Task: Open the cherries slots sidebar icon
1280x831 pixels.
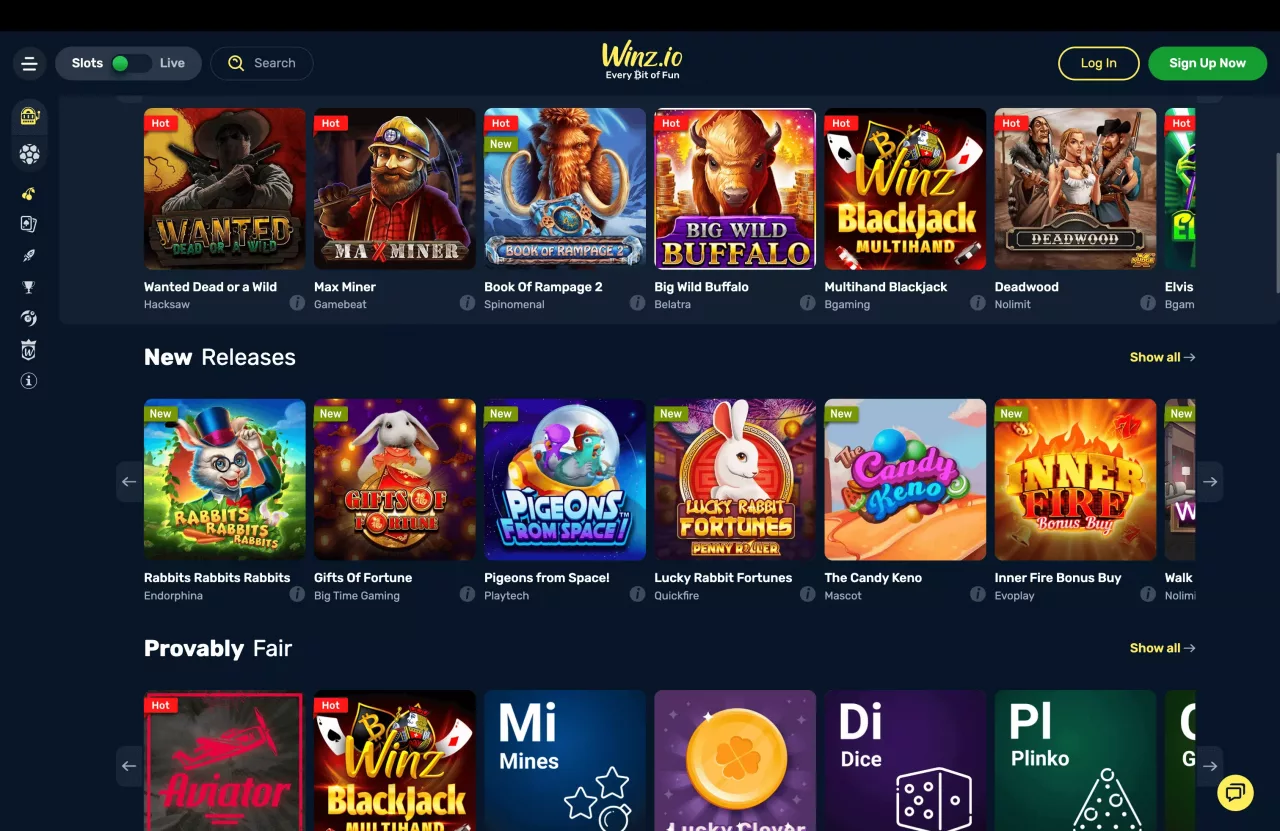Action: pos(29,194)
